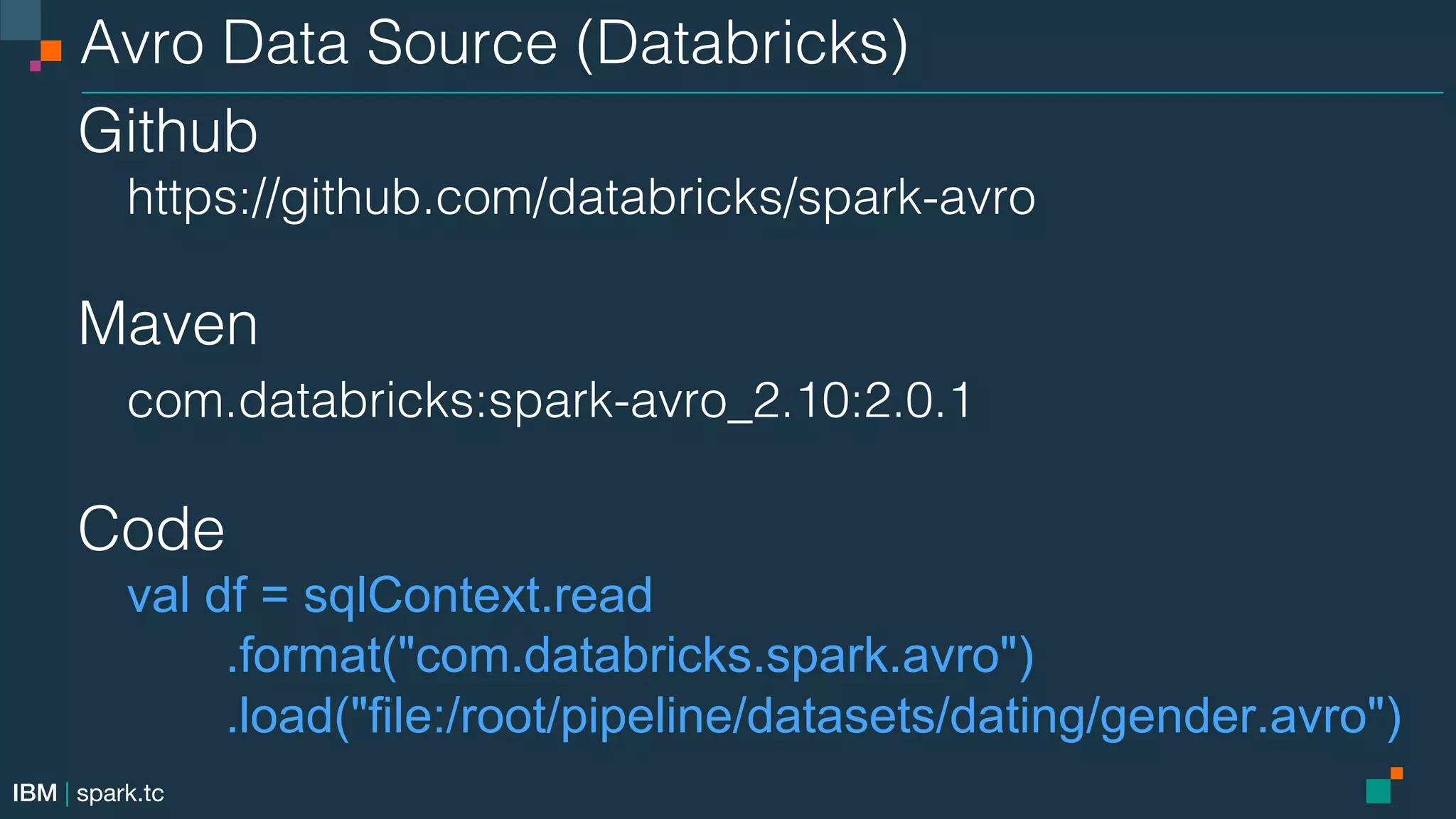Click the small orange square at bottom right

(x=1396, y=773)
